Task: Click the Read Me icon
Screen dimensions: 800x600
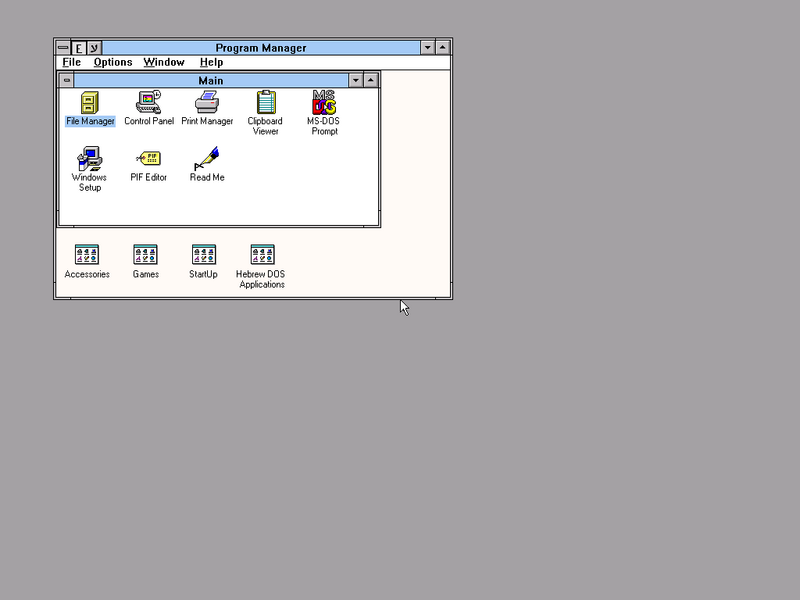Action: point(207,158)
